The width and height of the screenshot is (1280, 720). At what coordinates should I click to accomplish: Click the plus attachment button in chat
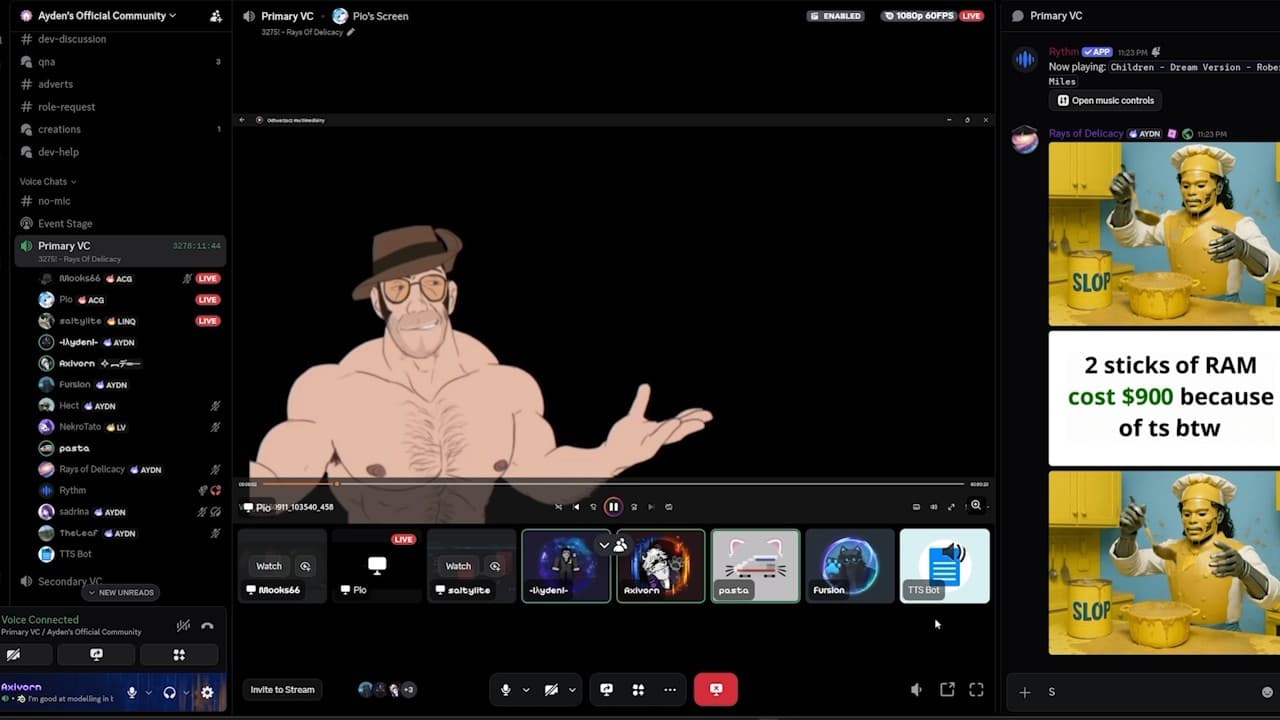[x=1024, y=692]
